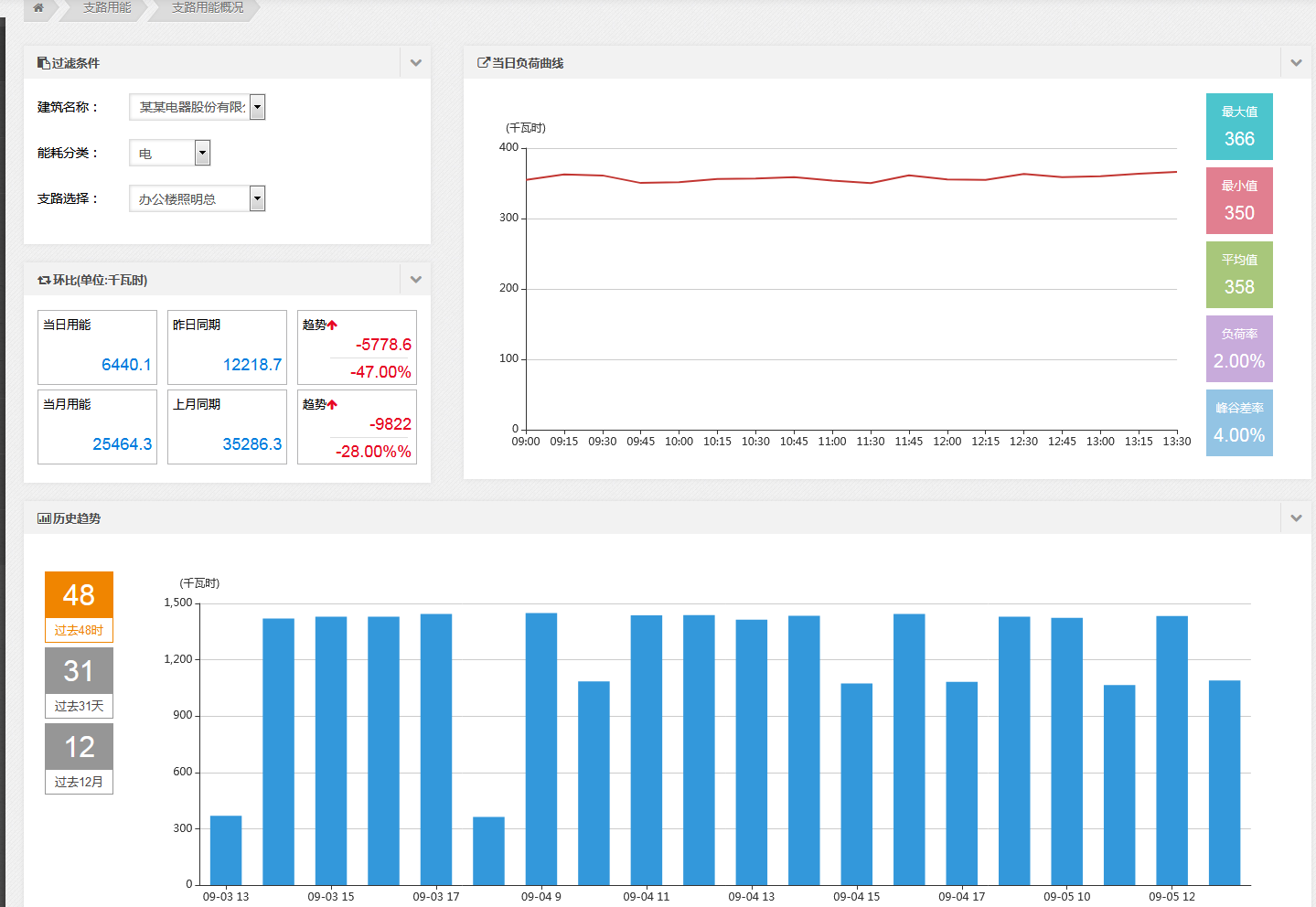The width and height of the screenshot is (1316, 907).
Task: Click the 当日用能 value 6440.1
Action: 126,365
